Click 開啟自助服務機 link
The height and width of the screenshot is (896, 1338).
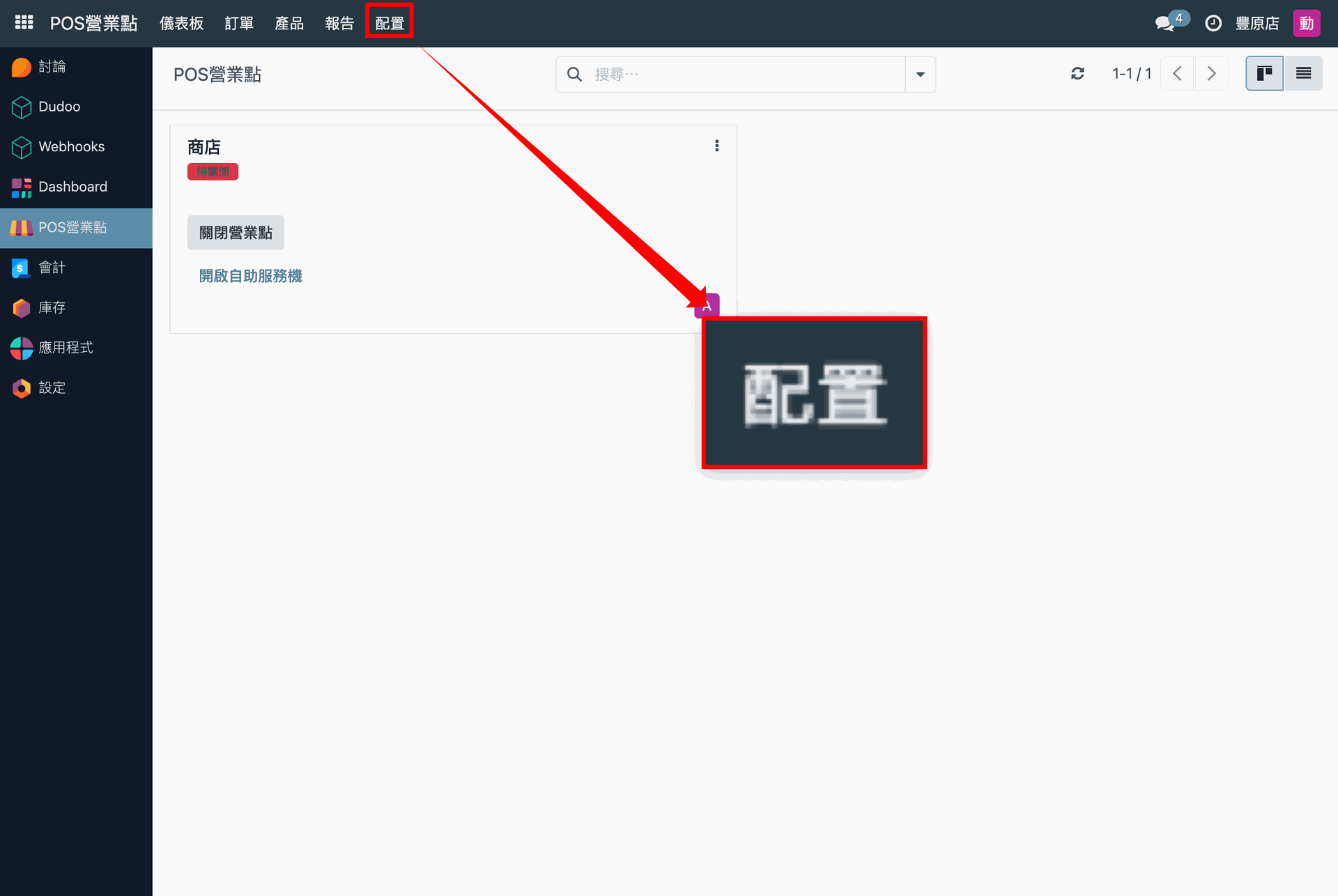(x=250, y=276)
